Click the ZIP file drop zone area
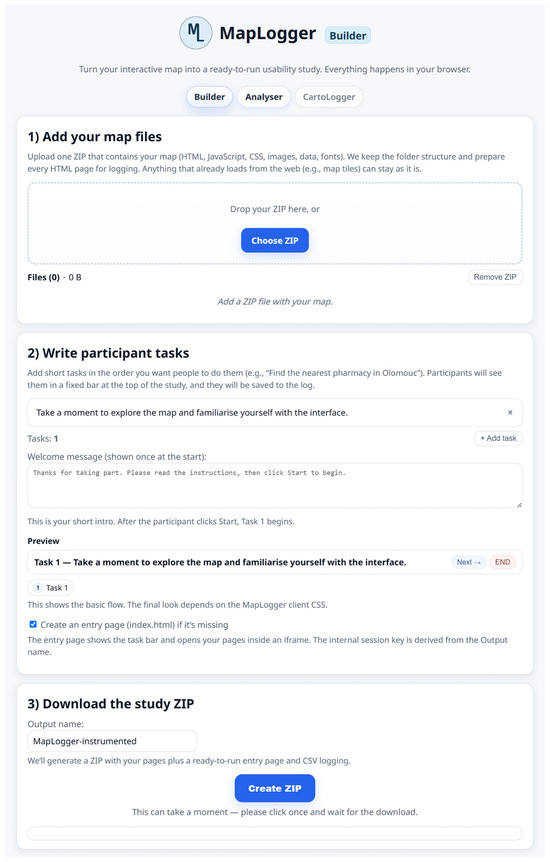Screen dimensions: 550x862 click(275, 223)
